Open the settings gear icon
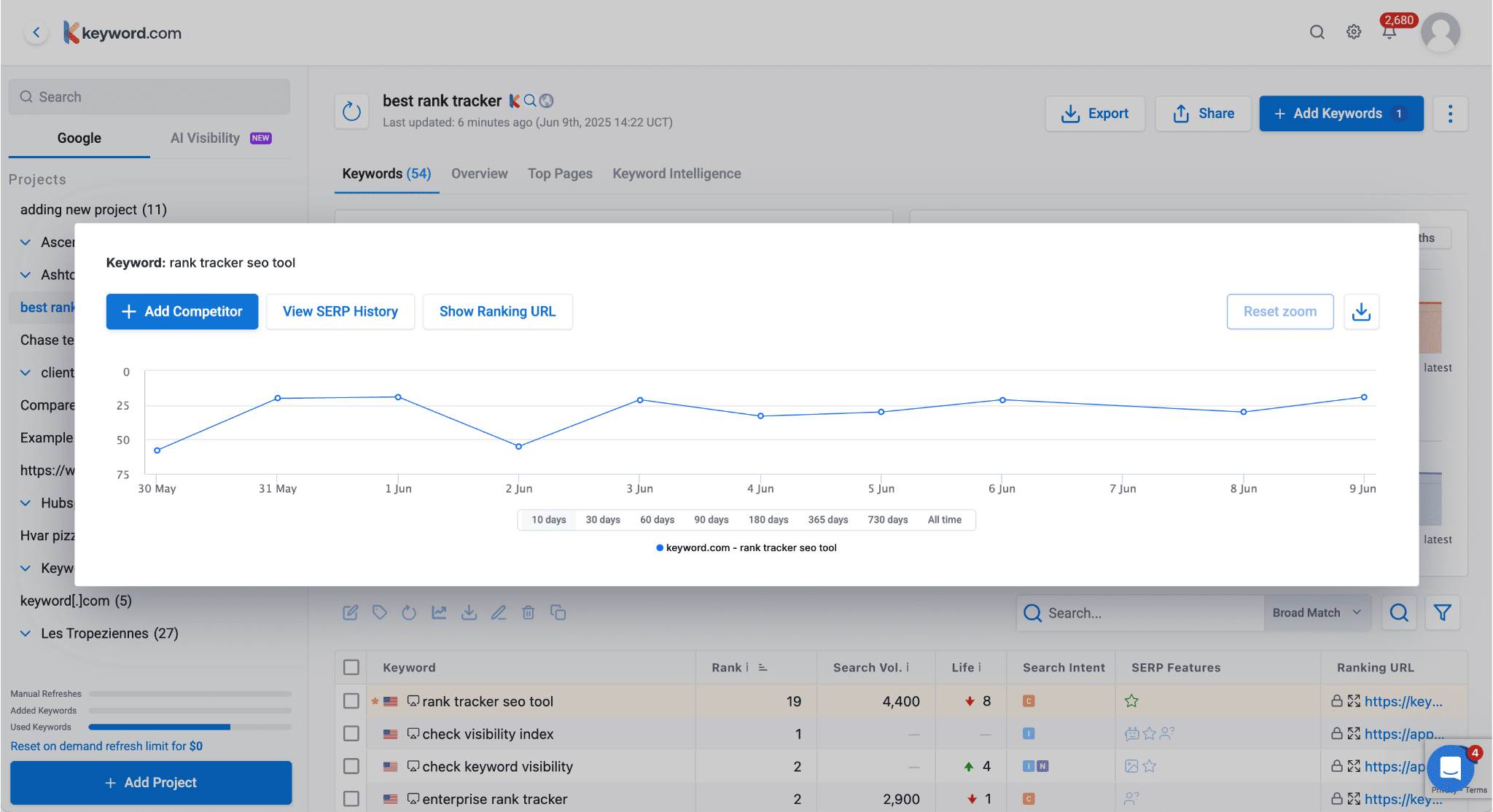The height and width of the screenshot is (812, 1493). coord(1353,32)
